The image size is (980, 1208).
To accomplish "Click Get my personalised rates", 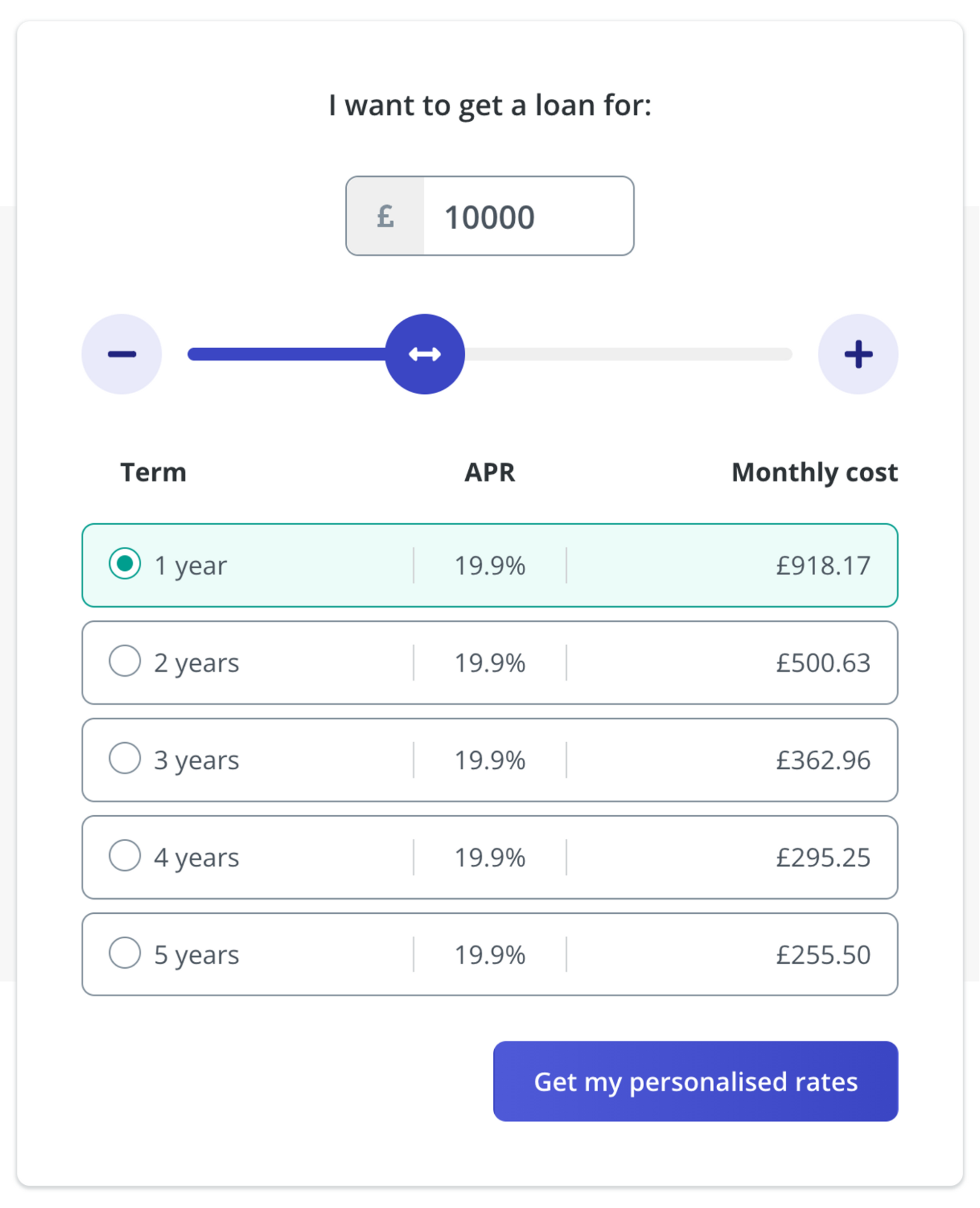I will point(695,1082).
